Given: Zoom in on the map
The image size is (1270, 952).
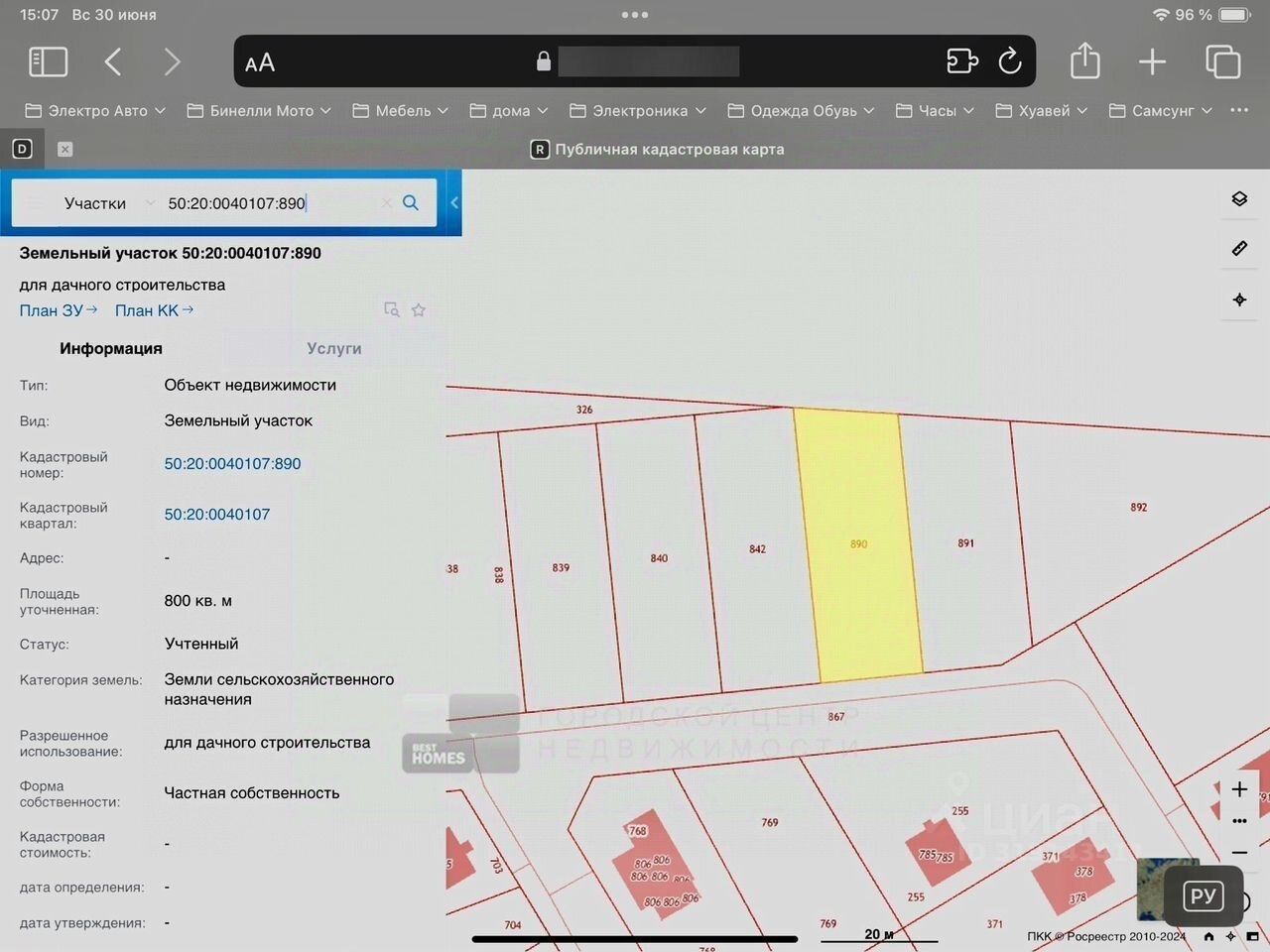Looking at the screenshot, I should pos(1239,789).
